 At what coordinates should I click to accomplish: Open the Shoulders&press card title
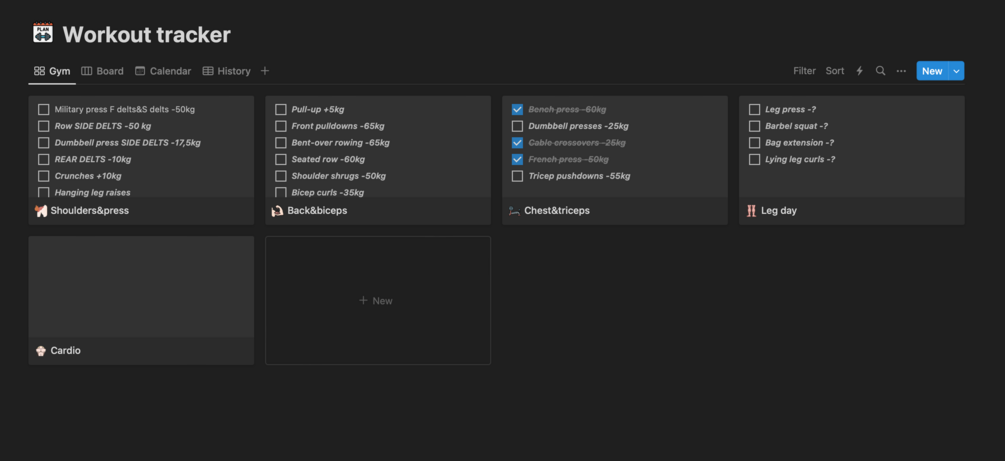tap(90, 210)
